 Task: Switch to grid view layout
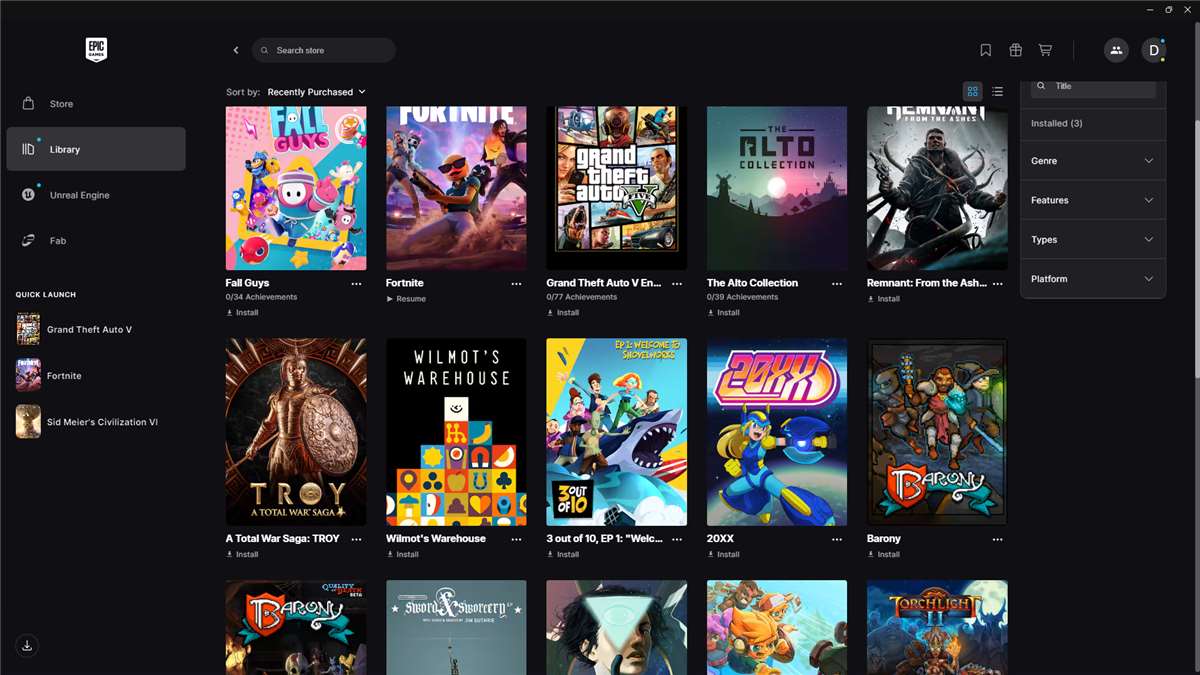972,92
